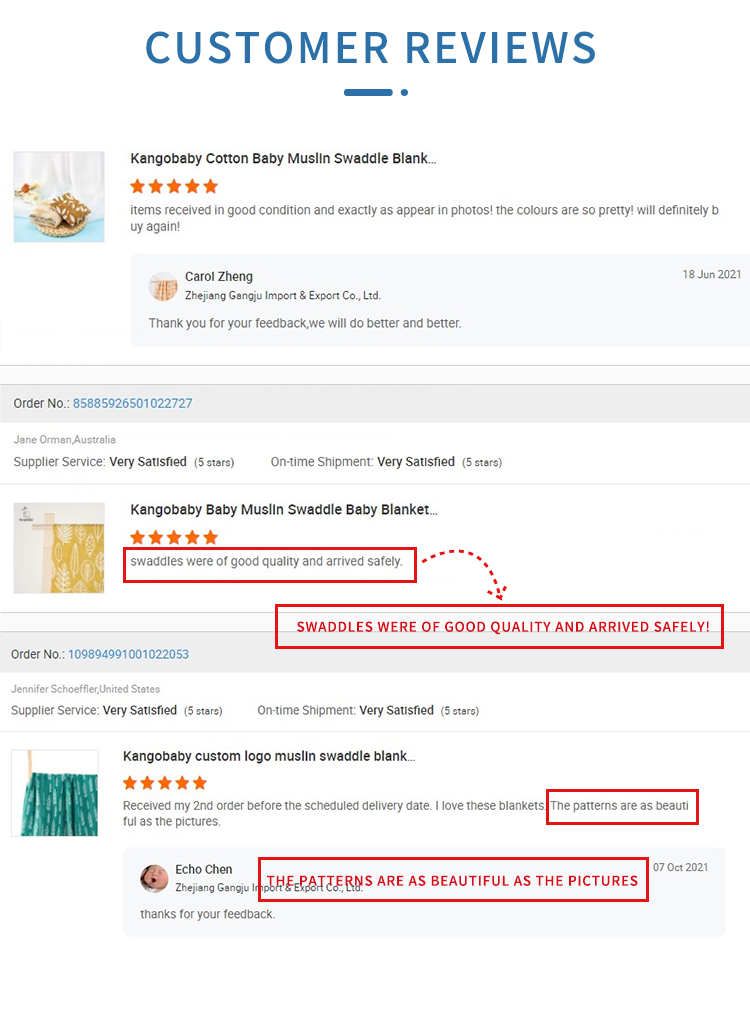Click Echo Chen's avatar icon
The image size is (750, 1018).
(154, 878)
